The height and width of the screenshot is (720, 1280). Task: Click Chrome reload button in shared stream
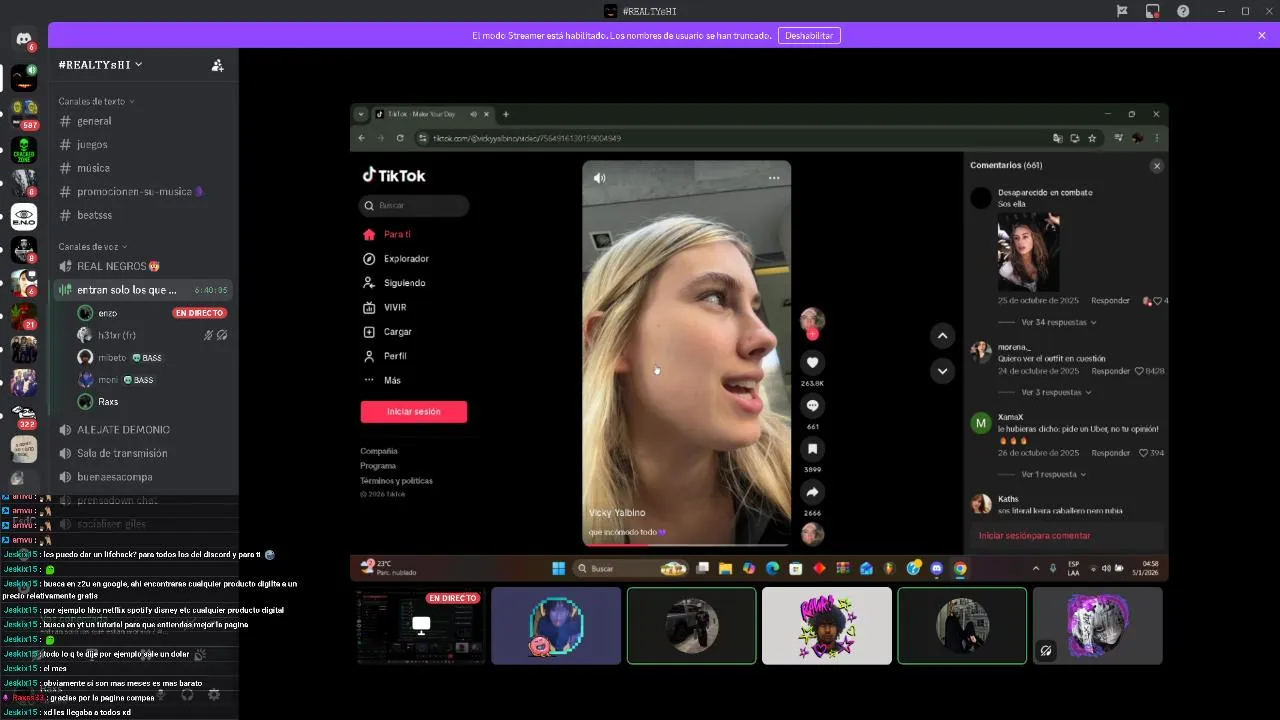[400, 138]
